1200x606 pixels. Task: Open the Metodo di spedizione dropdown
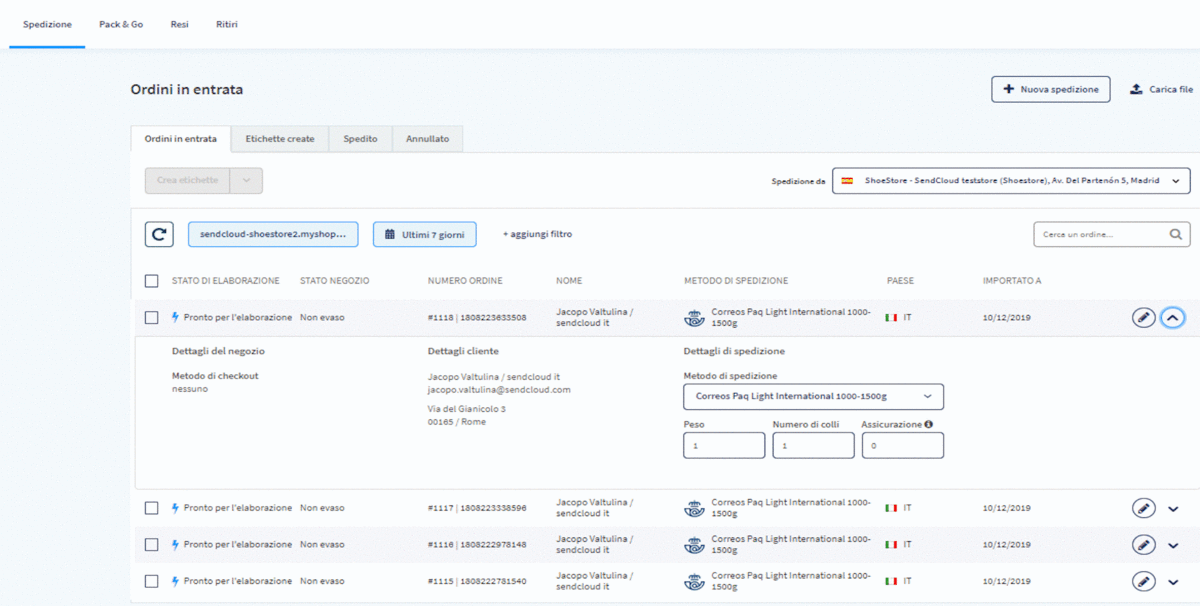813,397
